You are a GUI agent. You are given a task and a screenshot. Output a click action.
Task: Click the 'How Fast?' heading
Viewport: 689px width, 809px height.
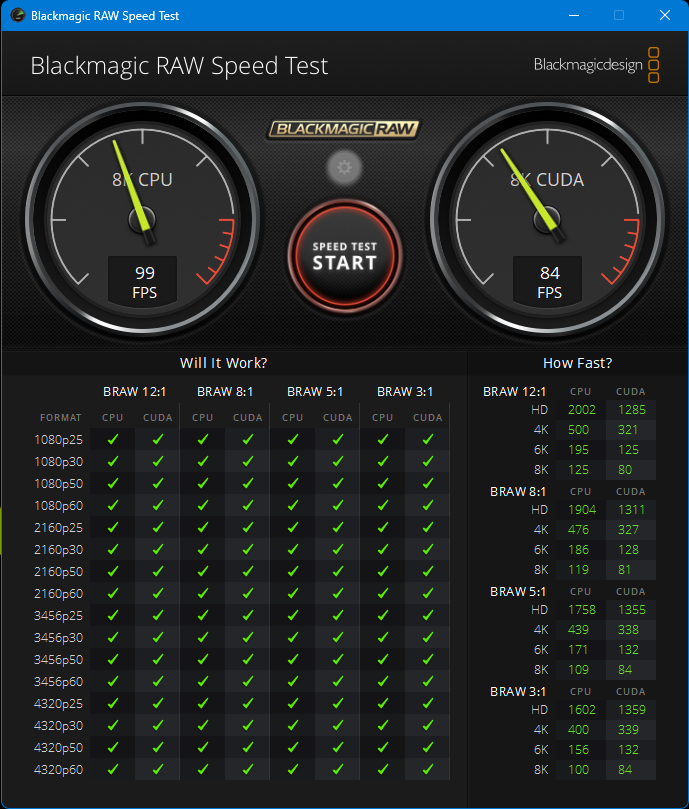578,363
